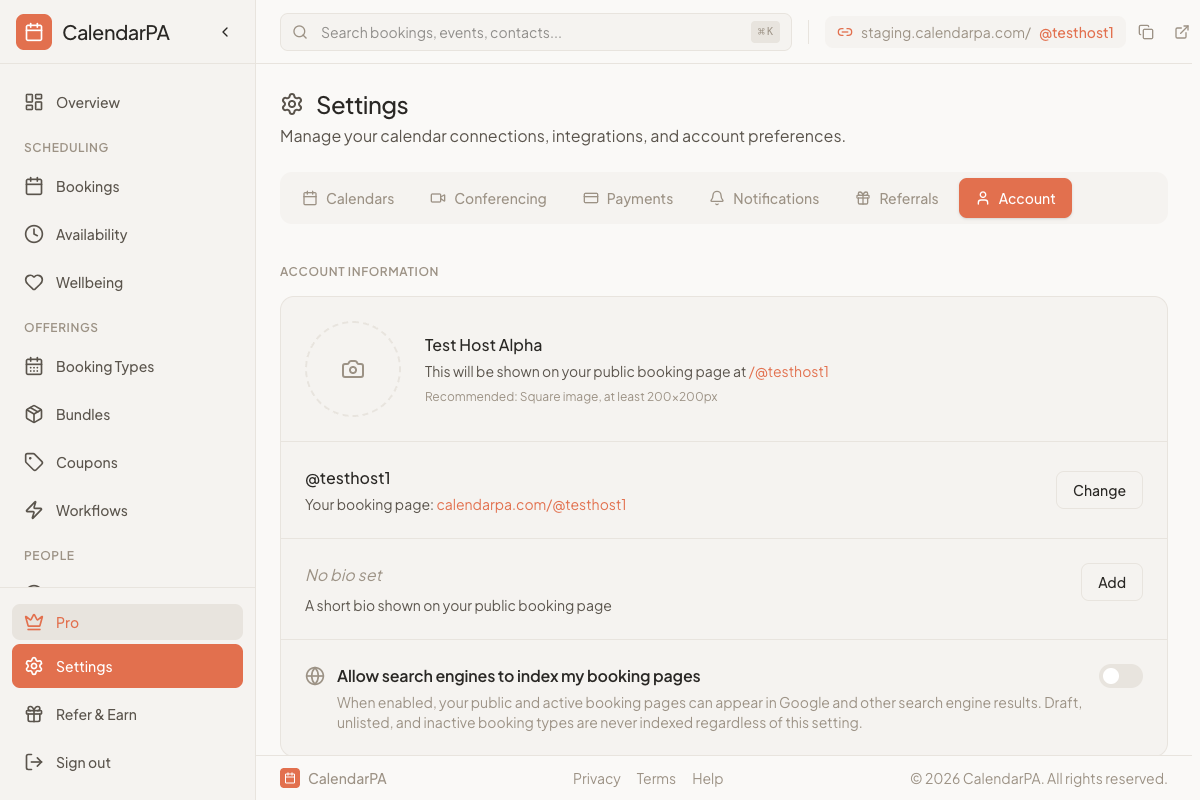
Task: Click the CalendarPA logo icon top-left
Action: coord(34,31)
